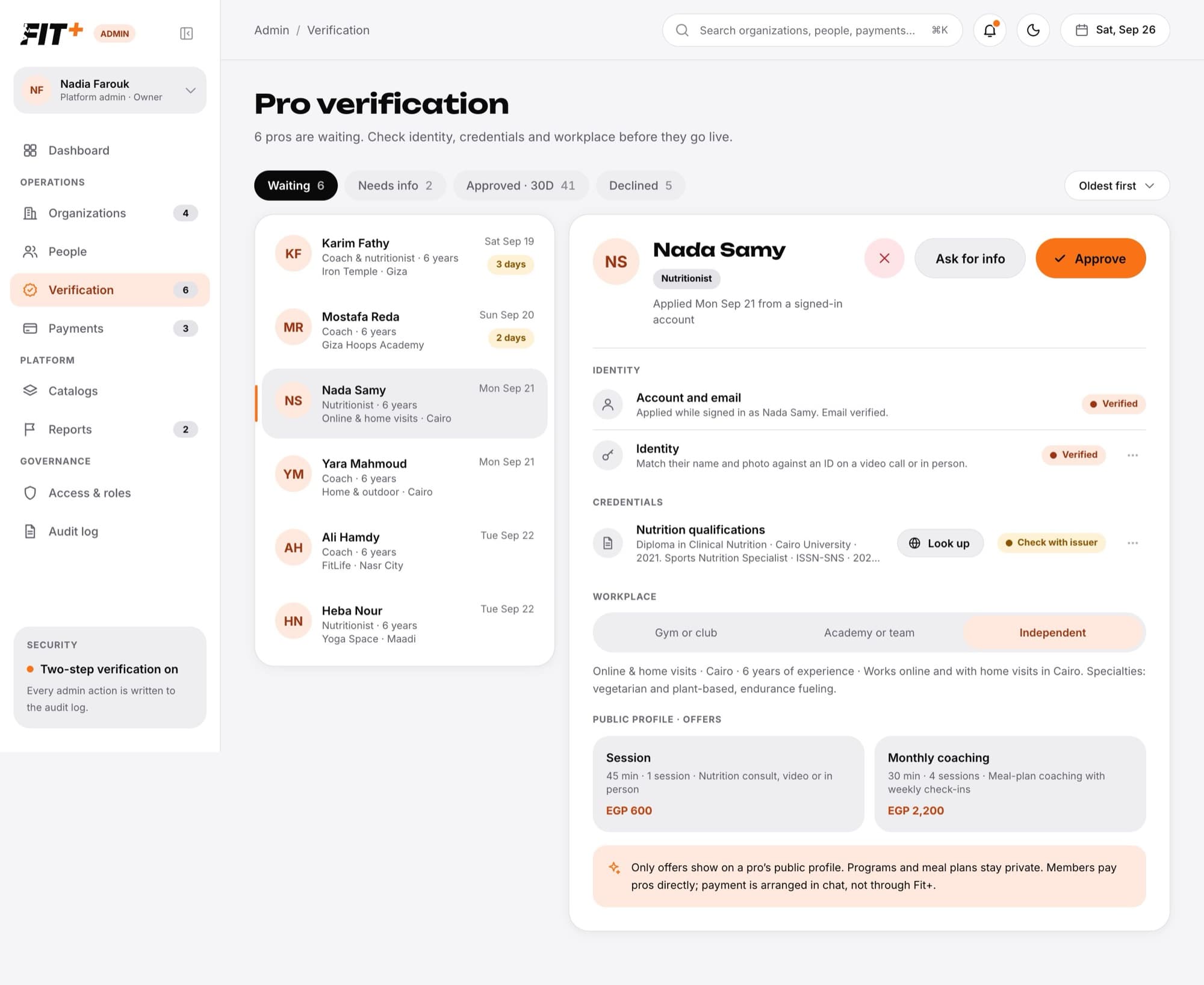
Task: Open the Sat, Sep 26 date picker
Action: pos(1115,30)
